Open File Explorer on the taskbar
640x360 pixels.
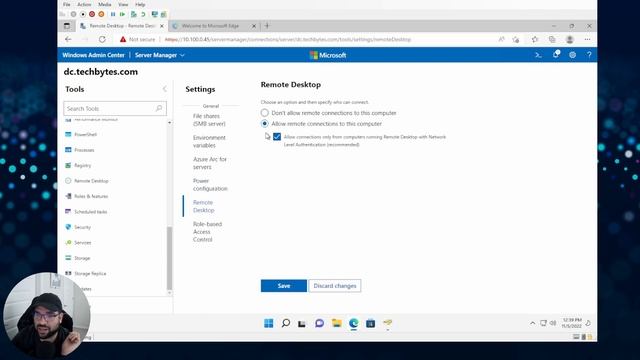tap(336, 323)
